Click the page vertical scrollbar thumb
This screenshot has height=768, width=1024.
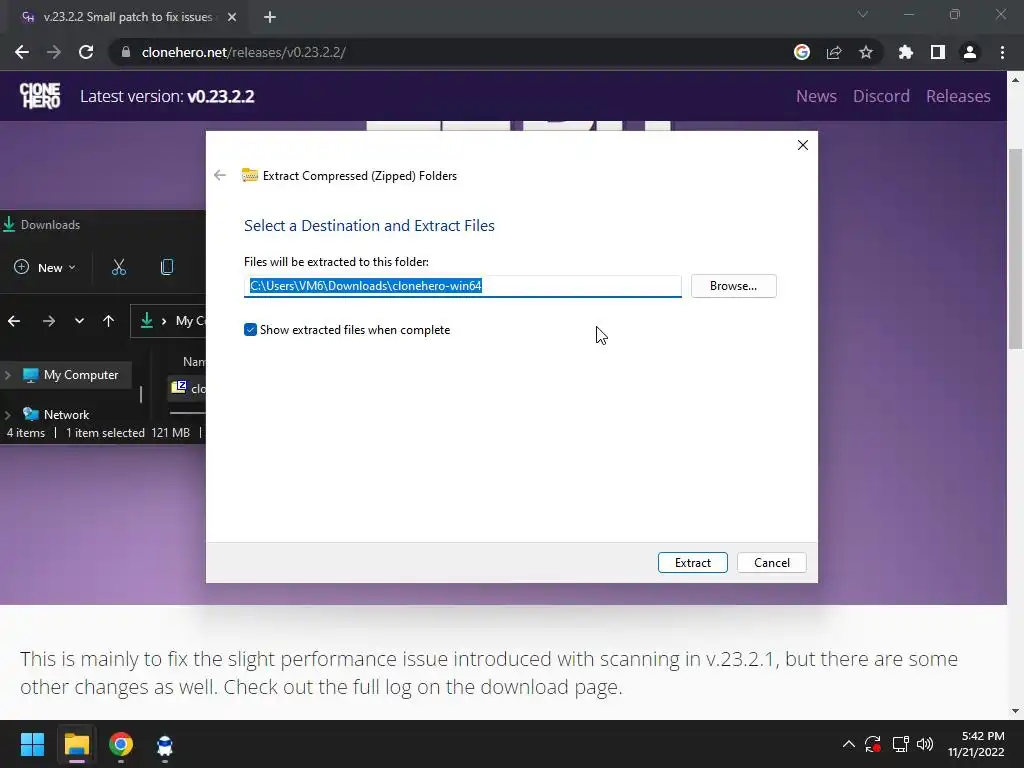pos(1015,248)
